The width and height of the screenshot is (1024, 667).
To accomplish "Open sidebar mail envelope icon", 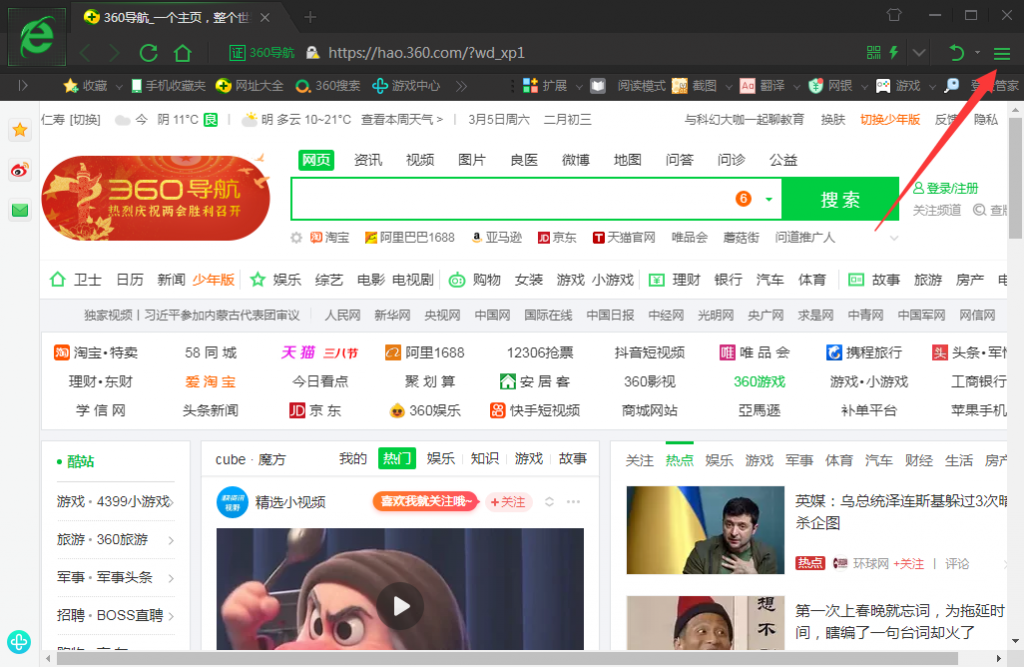I will coord(20,210).
